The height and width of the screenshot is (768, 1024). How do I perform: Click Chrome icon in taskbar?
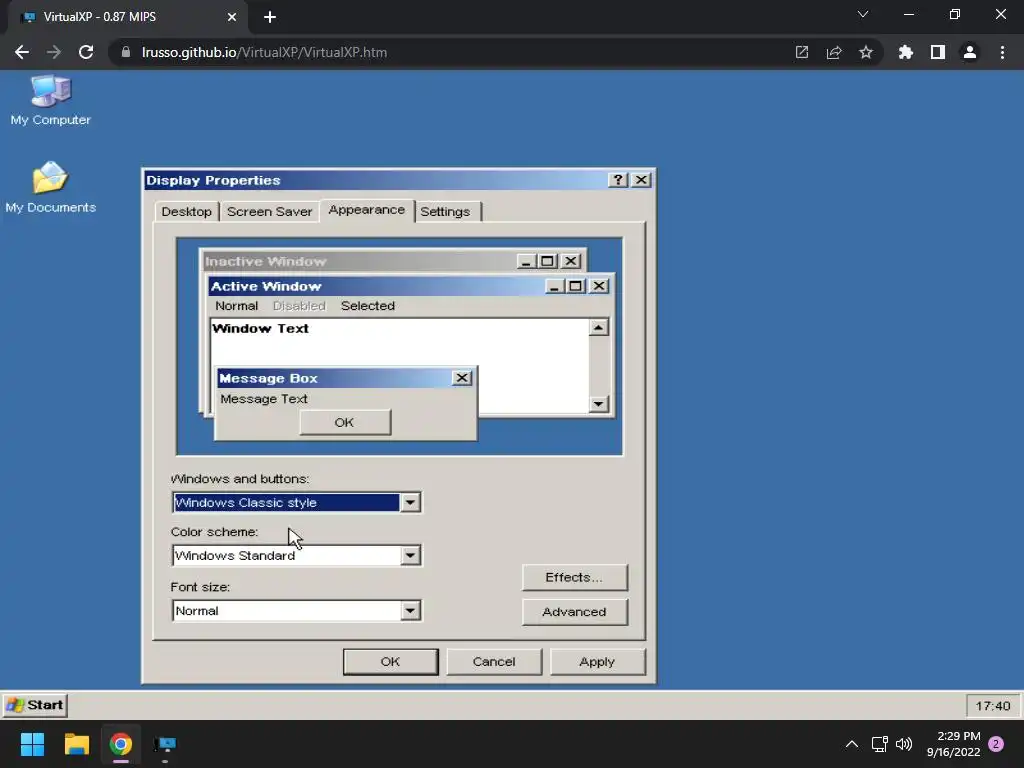121,744
